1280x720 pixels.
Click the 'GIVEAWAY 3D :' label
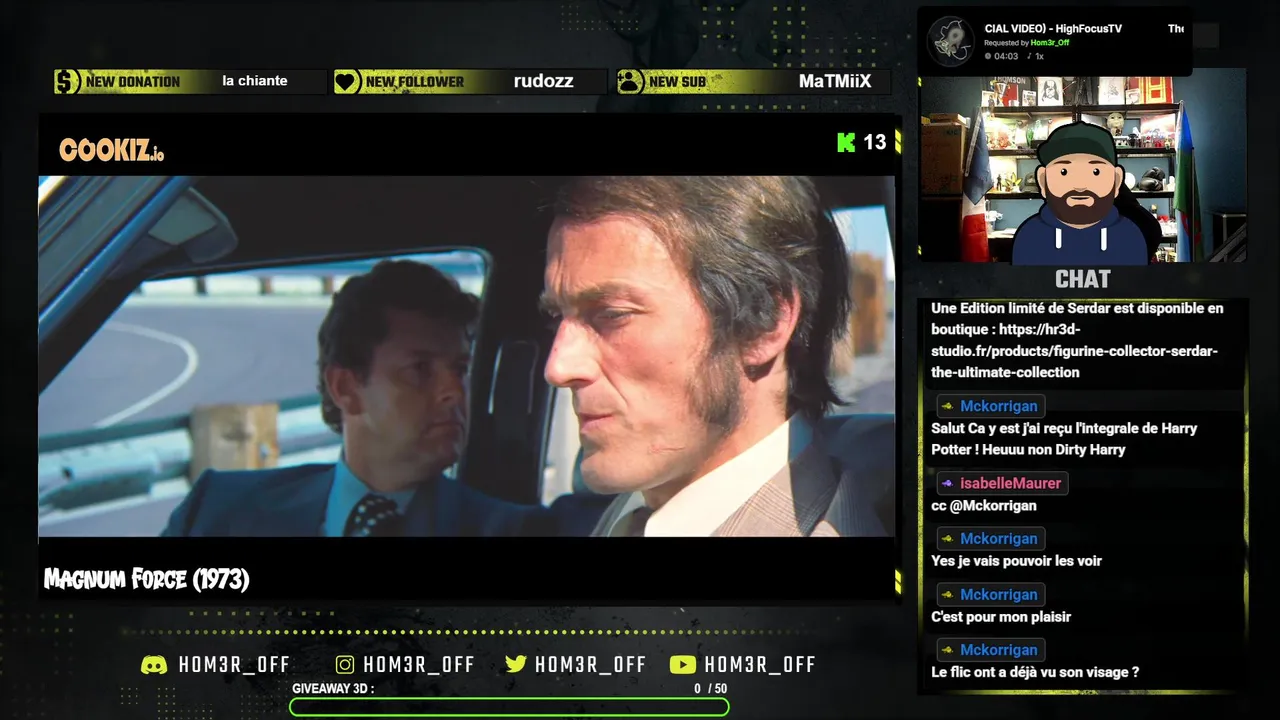(x=333, y=689)
